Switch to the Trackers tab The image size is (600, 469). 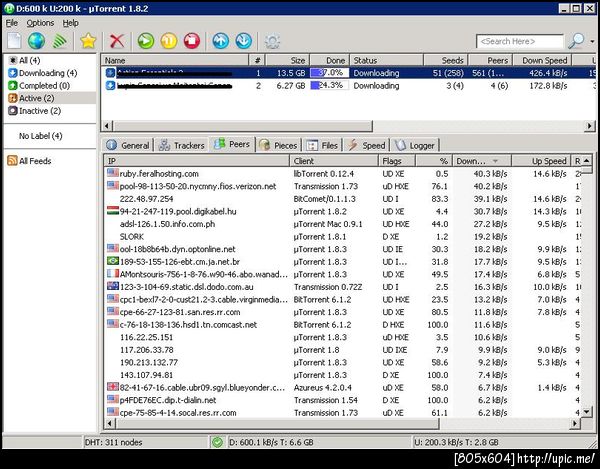(x=182, y=145)
